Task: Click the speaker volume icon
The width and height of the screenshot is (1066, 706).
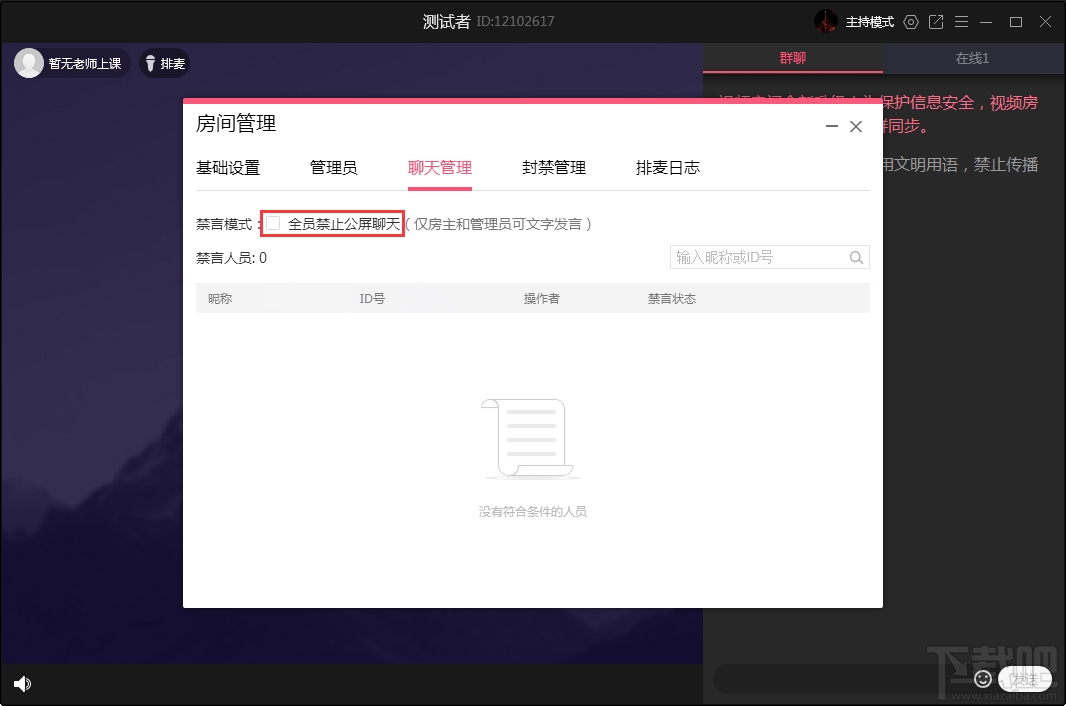Action: pyautogui.click(x=22, y=684)
